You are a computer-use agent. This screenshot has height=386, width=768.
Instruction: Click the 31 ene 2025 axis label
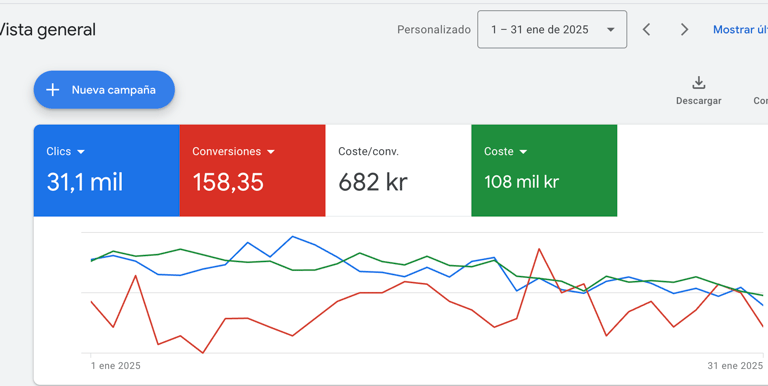point(735,366)
